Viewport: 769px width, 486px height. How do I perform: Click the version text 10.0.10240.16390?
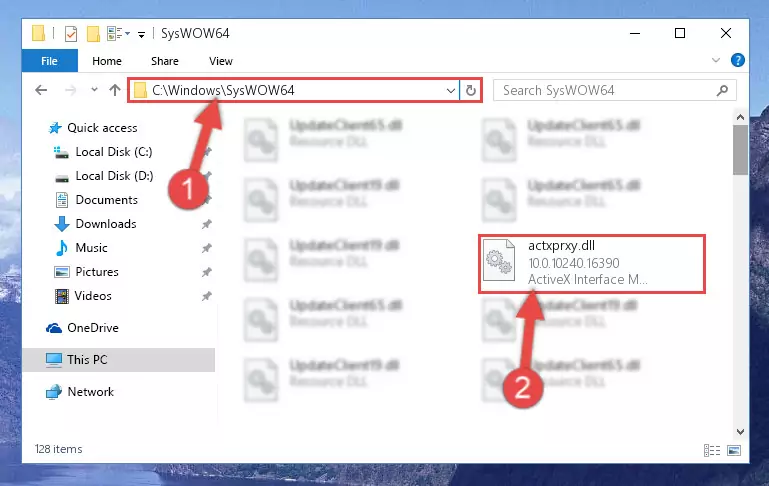574,263
